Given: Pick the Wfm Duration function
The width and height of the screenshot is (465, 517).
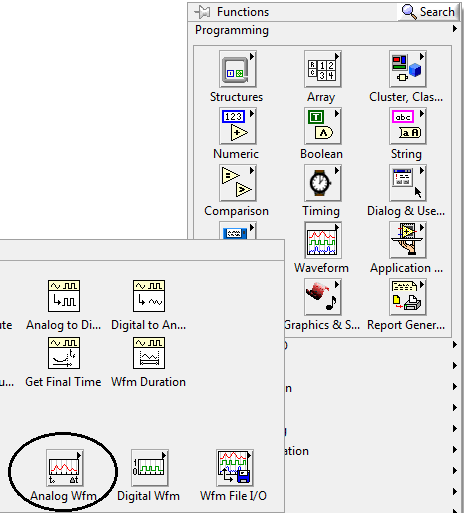Looking at the screenshot, I should coord(149,353).
